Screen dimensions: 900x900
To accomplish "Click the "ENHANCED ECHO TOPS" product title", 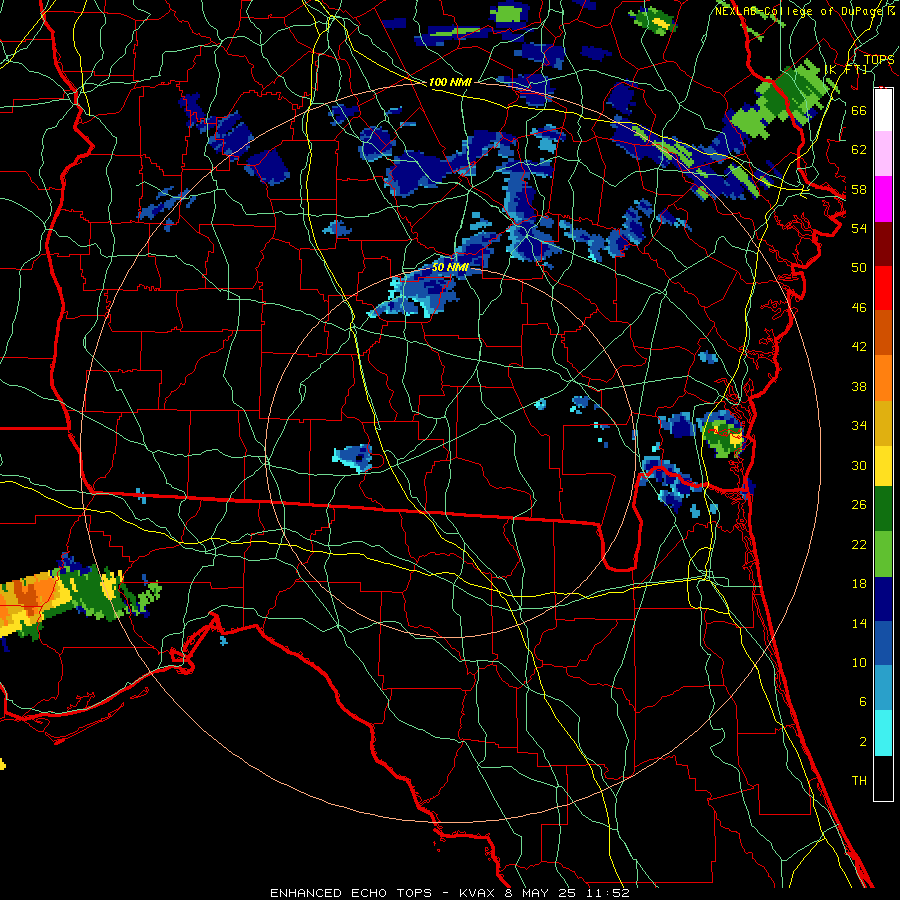I will pos(351,893).
